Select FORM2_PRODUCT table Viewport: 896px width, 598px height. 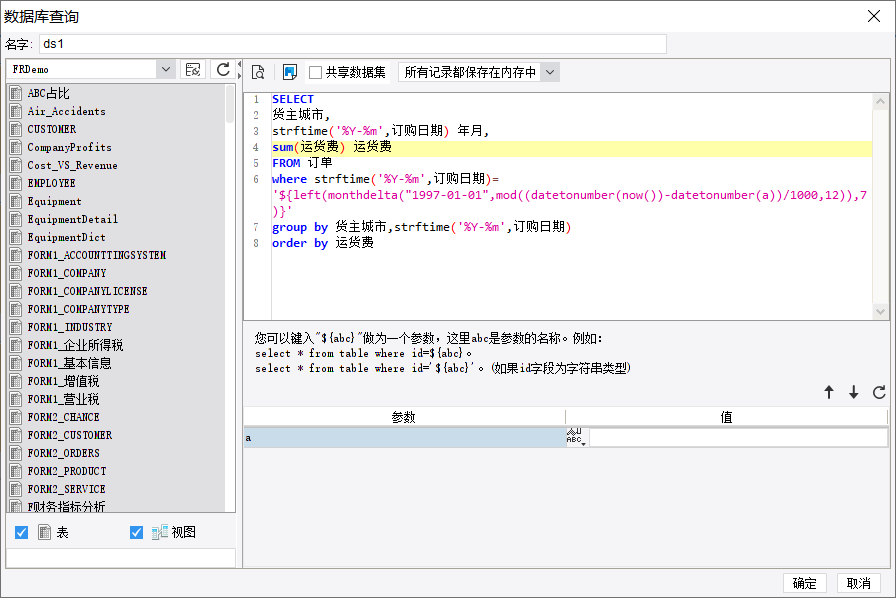67,471
